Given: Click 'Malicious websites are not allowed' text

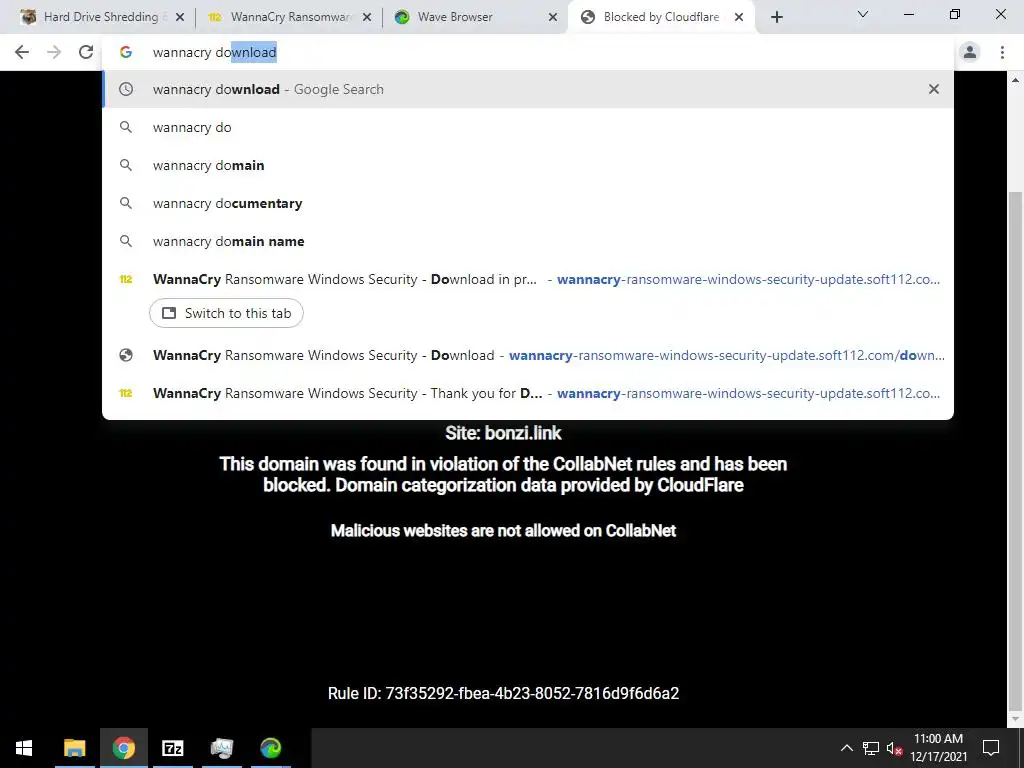Looking at the screenshot, I should coord(503,530).
